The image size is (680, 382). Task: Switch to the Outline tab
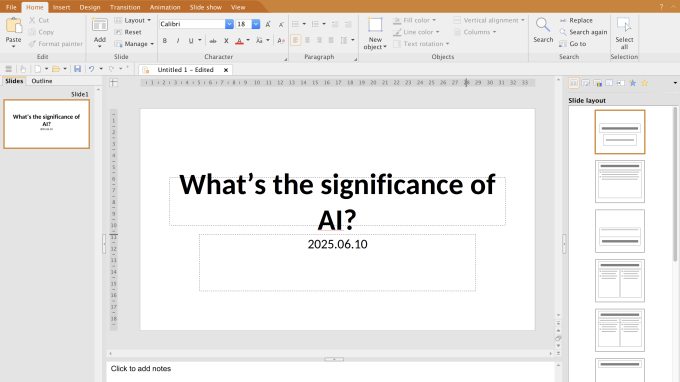pos(42,81)
